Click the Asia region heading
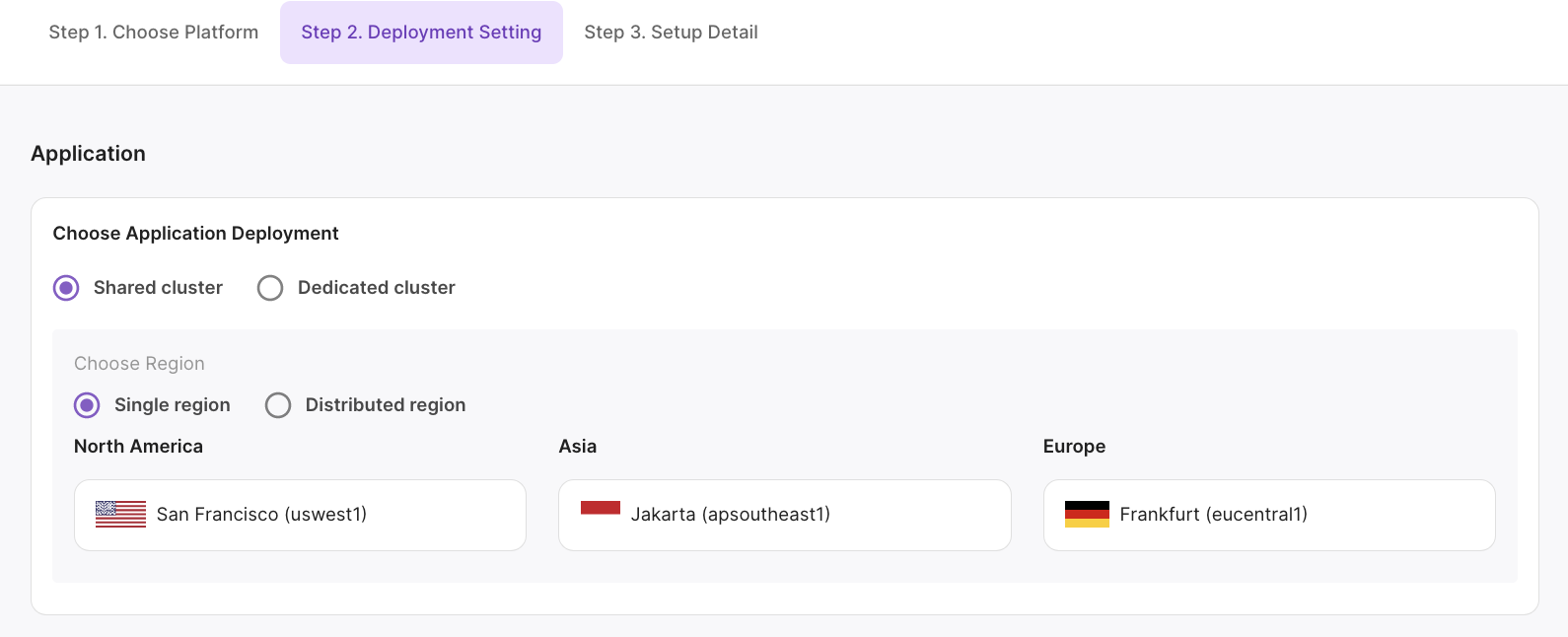 click(578, 447)
